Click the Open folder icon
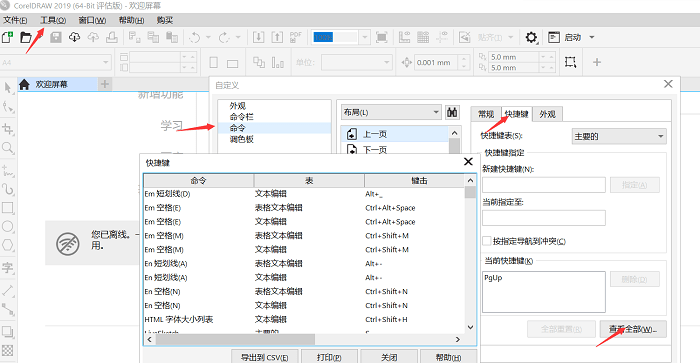This screenshot has width=700, height=363. tap(26, 37)
